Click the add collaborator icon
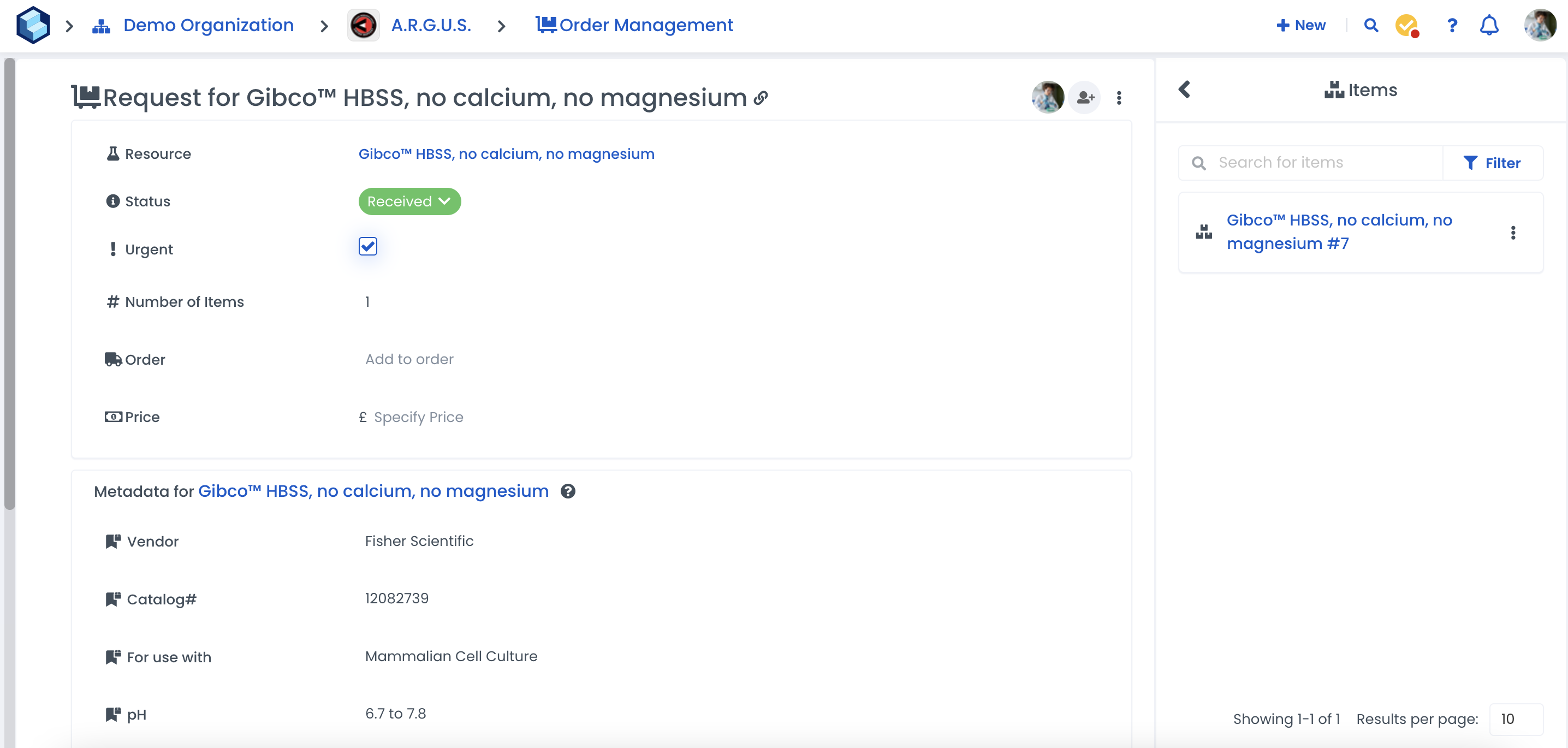 pyautogui.click(x=1085, y=97)
